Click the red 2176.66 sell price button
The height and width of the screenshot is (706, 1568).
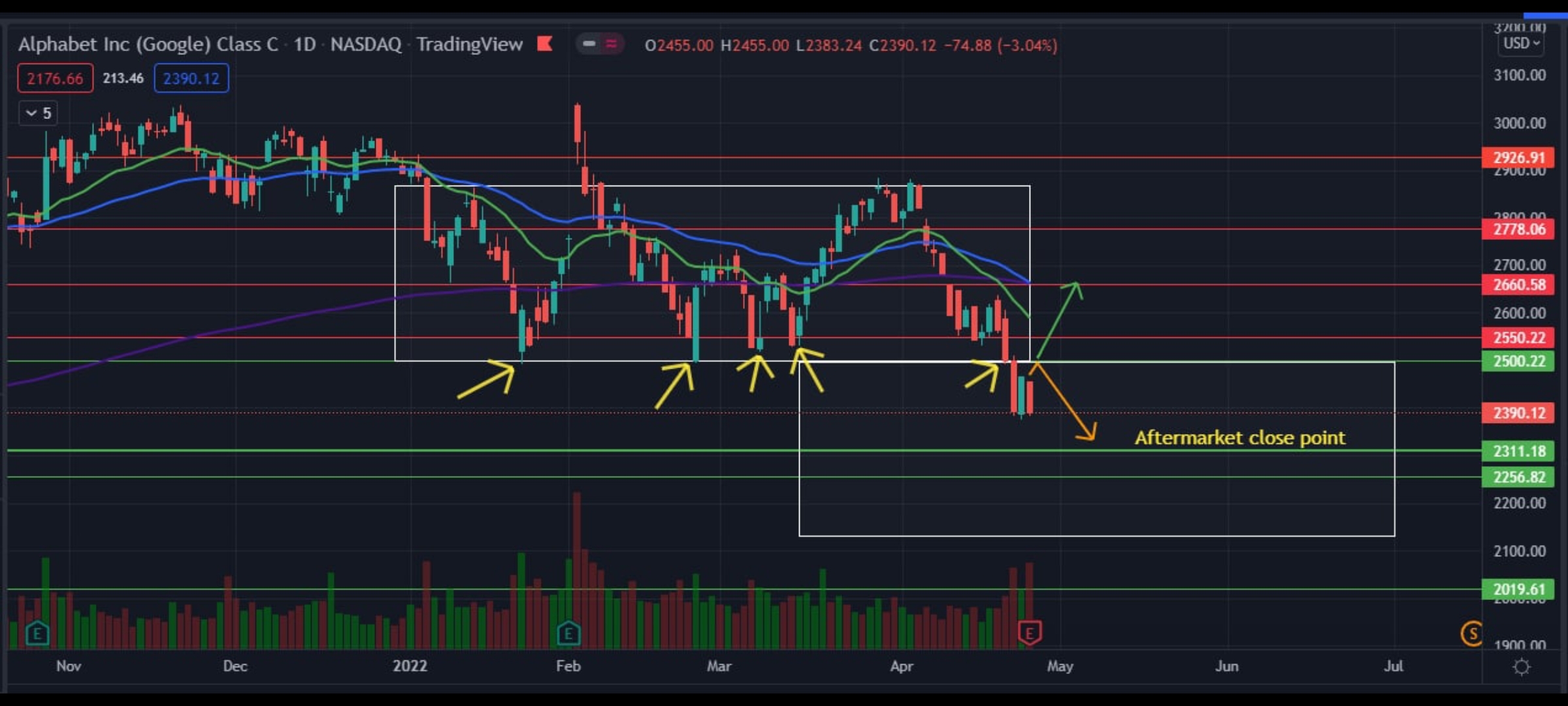55,78
